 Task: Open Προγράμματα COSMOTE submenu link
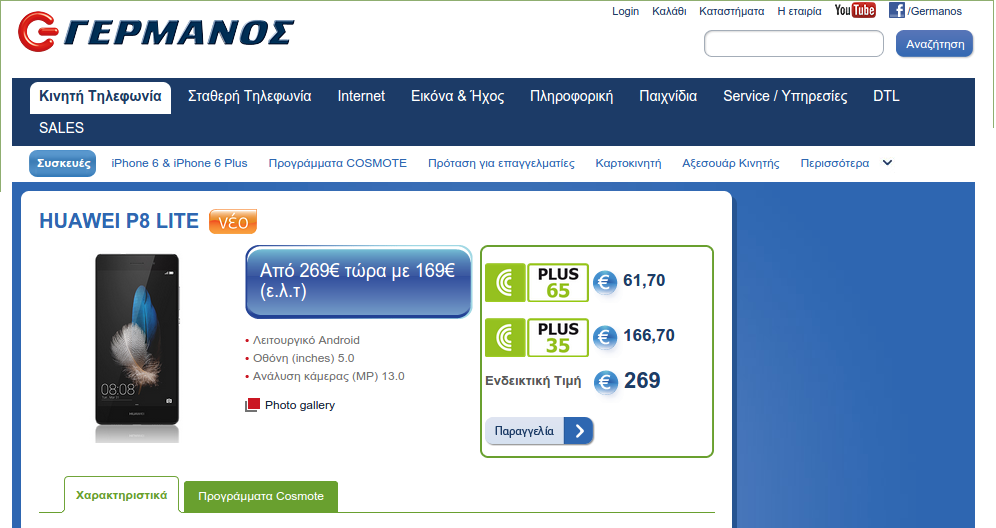pyautogui.click(x=337, y=163)
